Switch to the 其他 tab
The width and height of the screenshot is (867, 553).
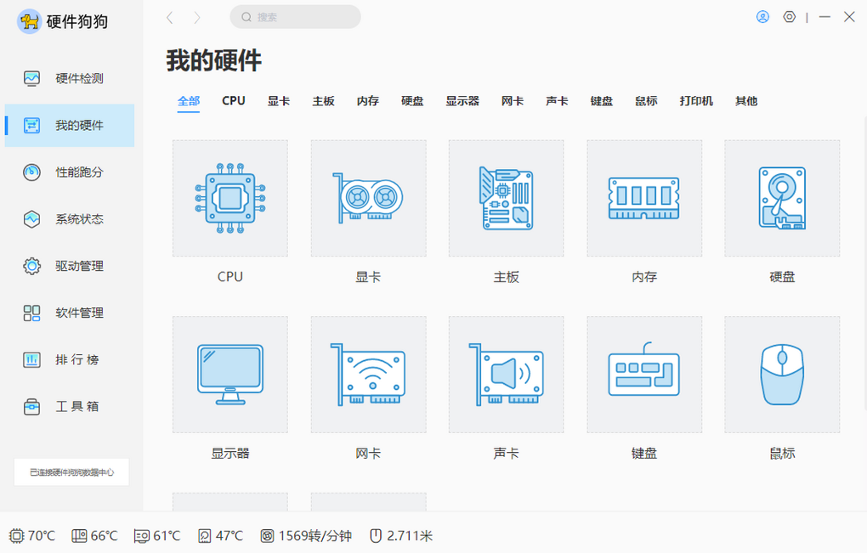pyautogui.click(x=746, y=101)
